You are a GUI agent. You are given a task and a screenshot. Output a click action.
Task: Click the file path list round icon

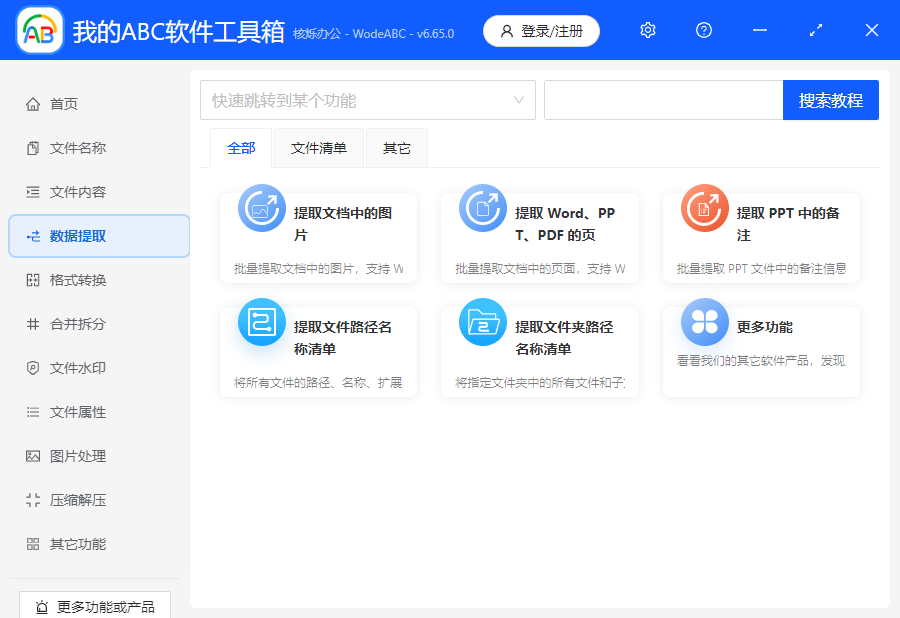click(262, 322)
